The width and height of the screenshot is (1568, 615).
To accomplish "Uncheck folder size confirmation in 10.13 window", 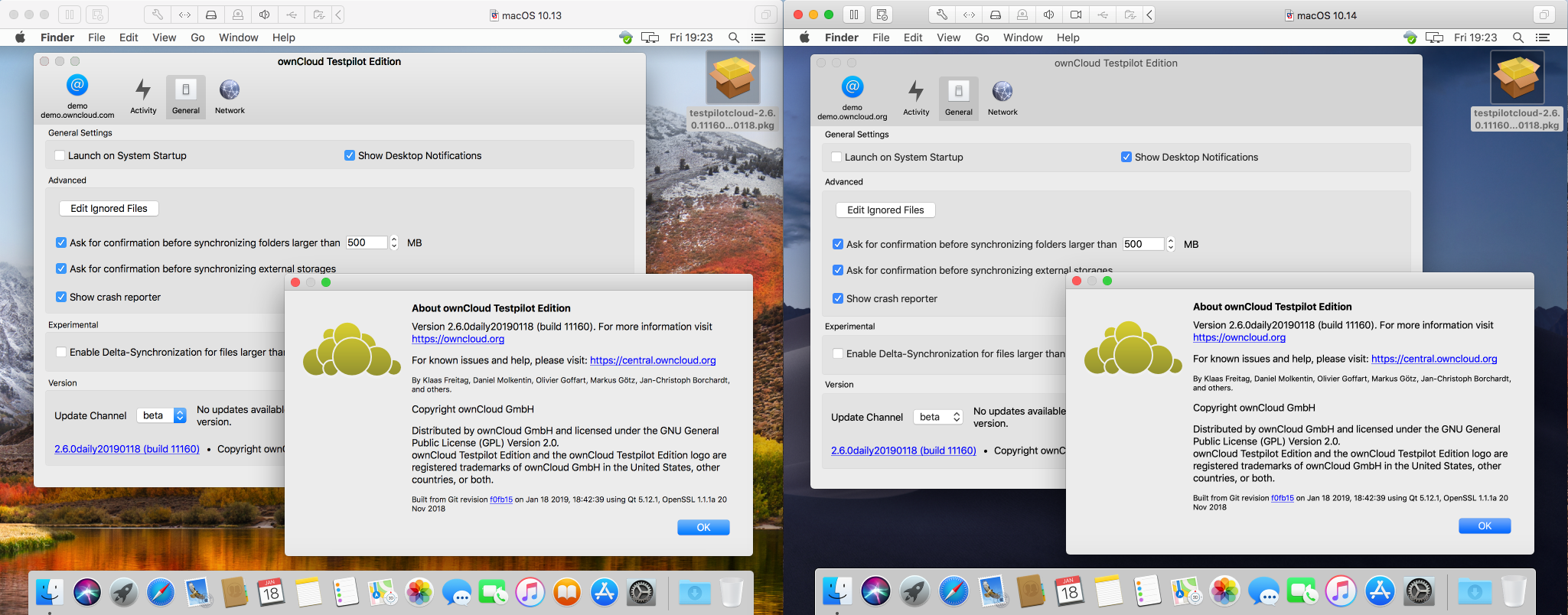I will (x=61, y=242).
